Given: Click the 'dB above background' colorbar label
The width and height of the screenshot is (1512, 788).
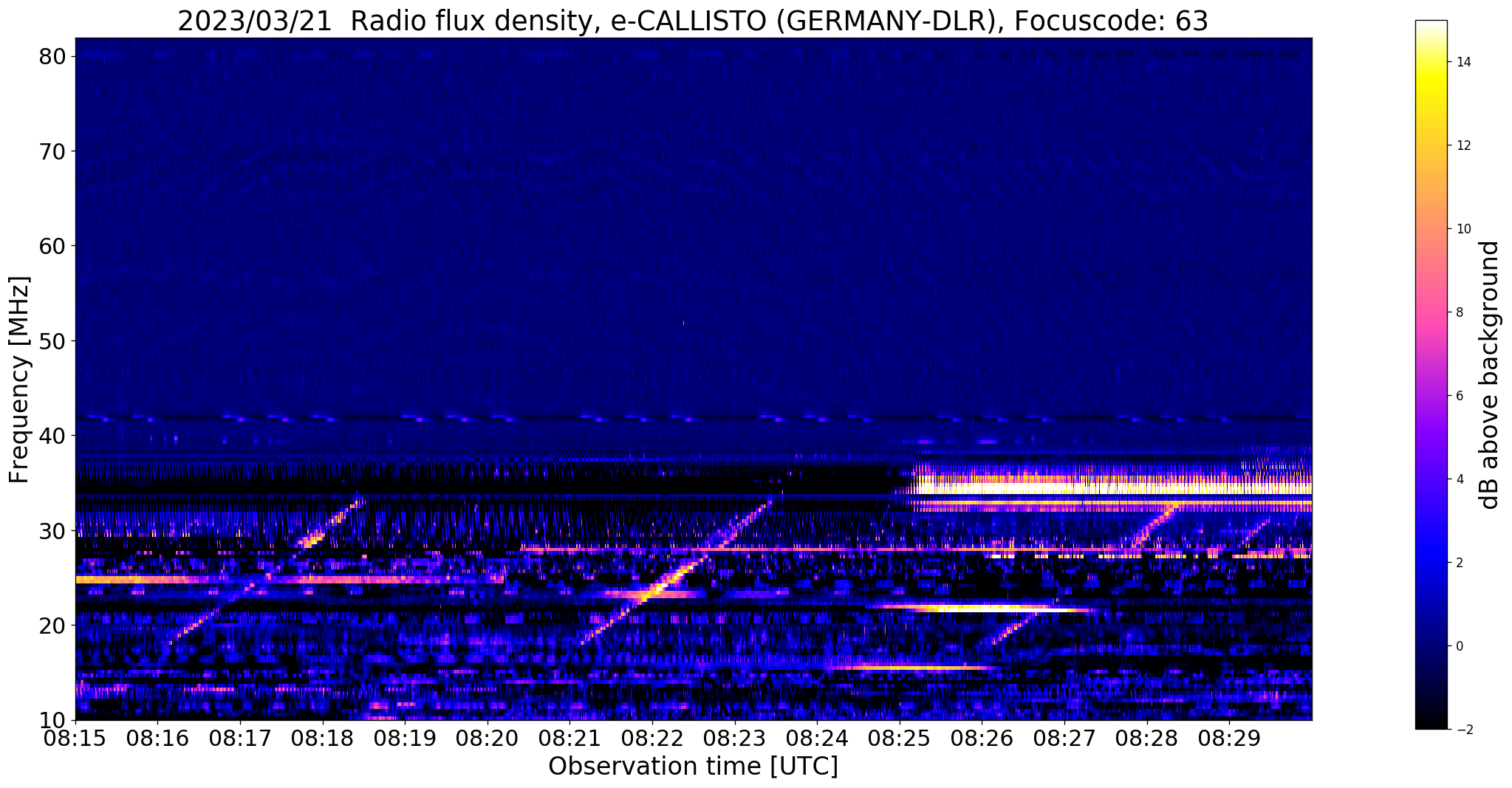Looking at the screenshot, I should click(1490, 375).
